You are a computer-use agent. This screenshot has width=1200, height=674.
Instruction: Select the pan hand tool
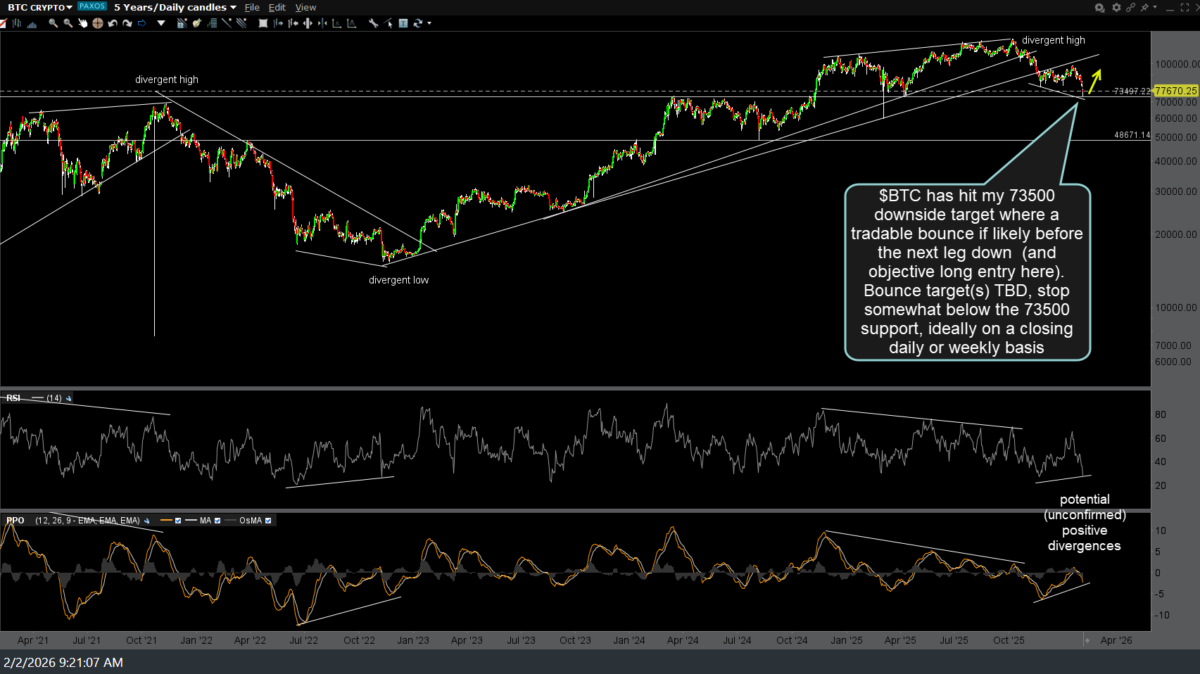(83, 24)
